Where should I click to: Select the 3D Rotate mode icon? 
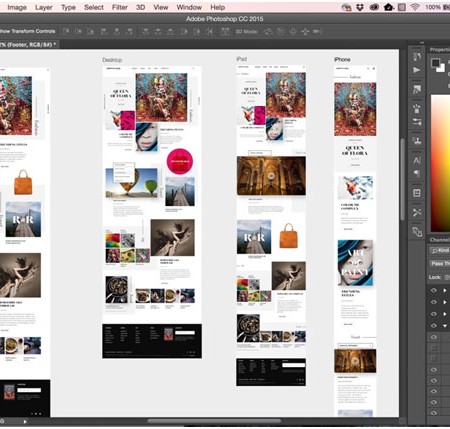tap(268, 32)
